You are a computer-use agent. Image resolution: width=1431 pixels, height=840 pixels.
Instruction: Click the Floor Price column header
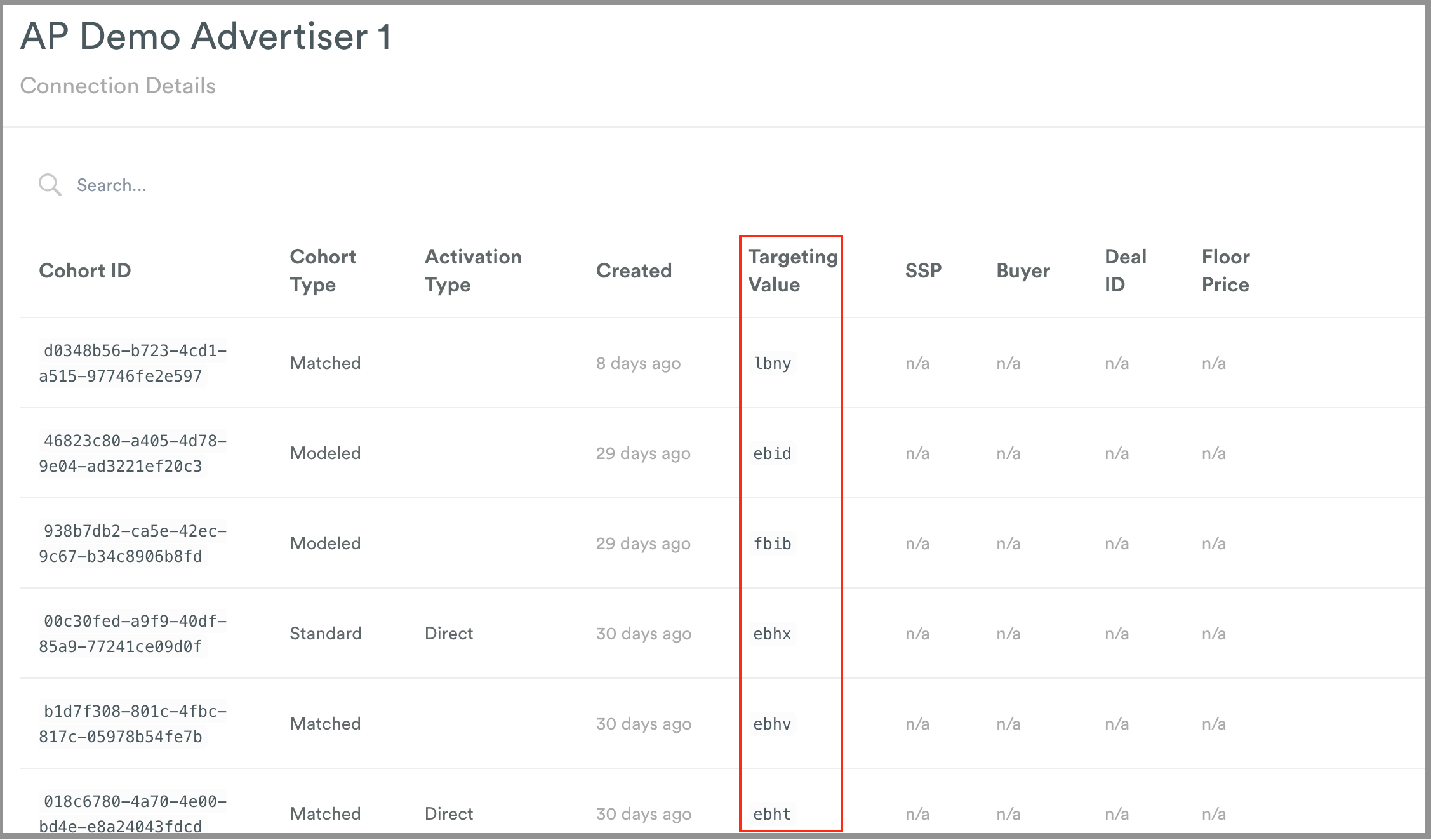click(1225, 270)
